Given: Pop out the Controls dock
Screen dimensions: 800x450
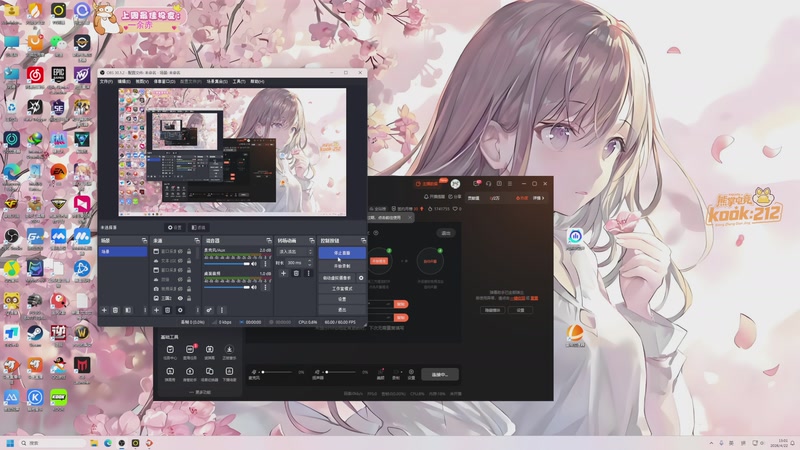Looking at the screenshot, I should [x=363, y=241].
